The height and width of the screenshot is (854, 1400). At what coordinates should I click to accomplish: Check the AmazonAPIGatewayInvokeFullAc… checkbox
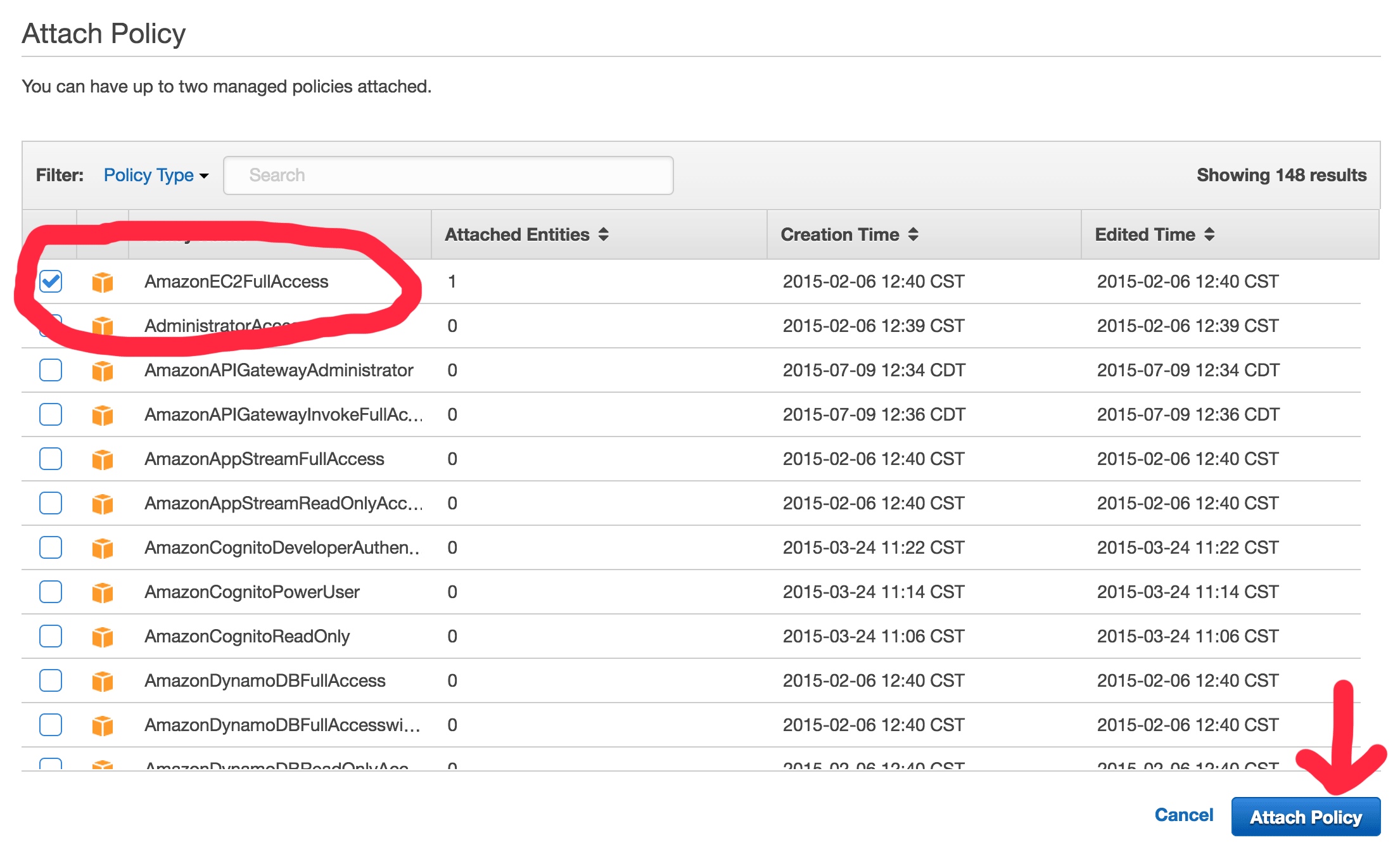click(x=51, y=414)
